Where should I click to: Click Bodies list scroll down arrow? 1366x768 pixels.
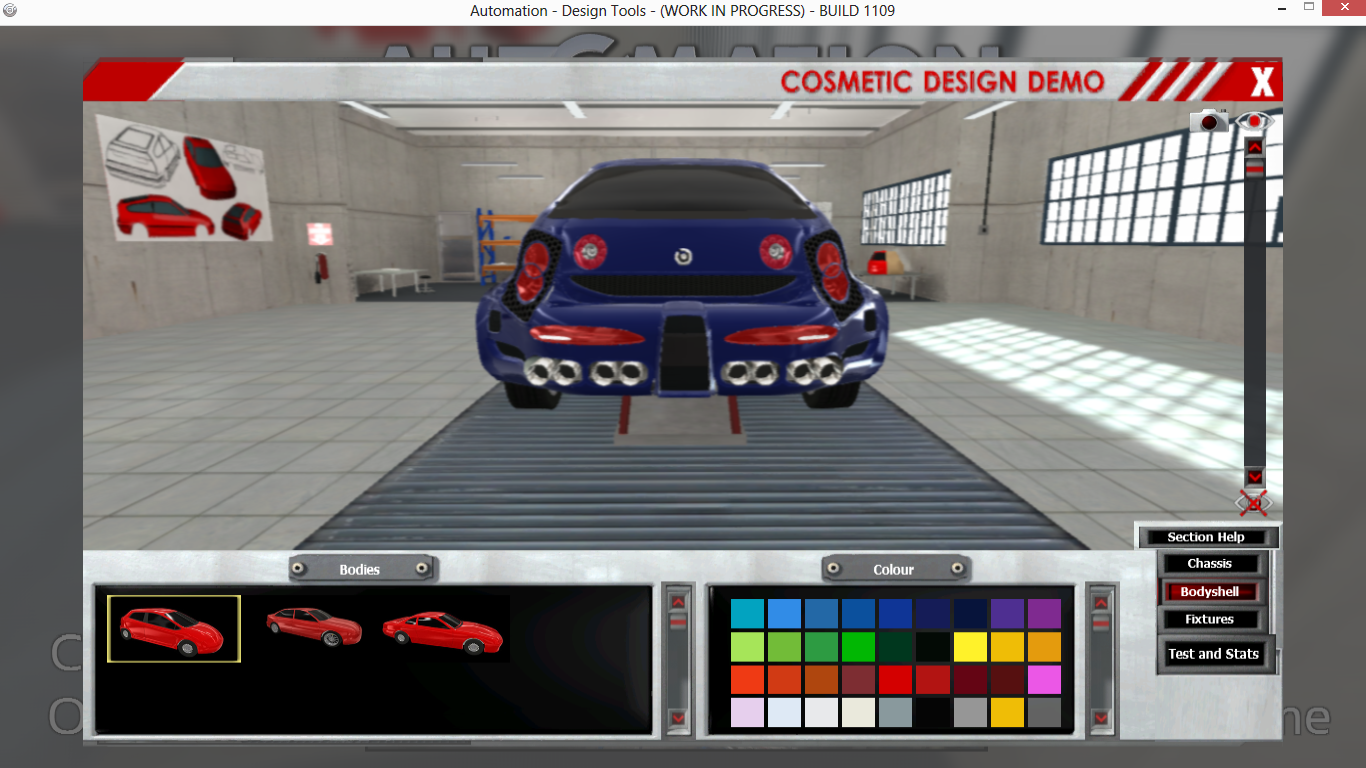point(678,718)
